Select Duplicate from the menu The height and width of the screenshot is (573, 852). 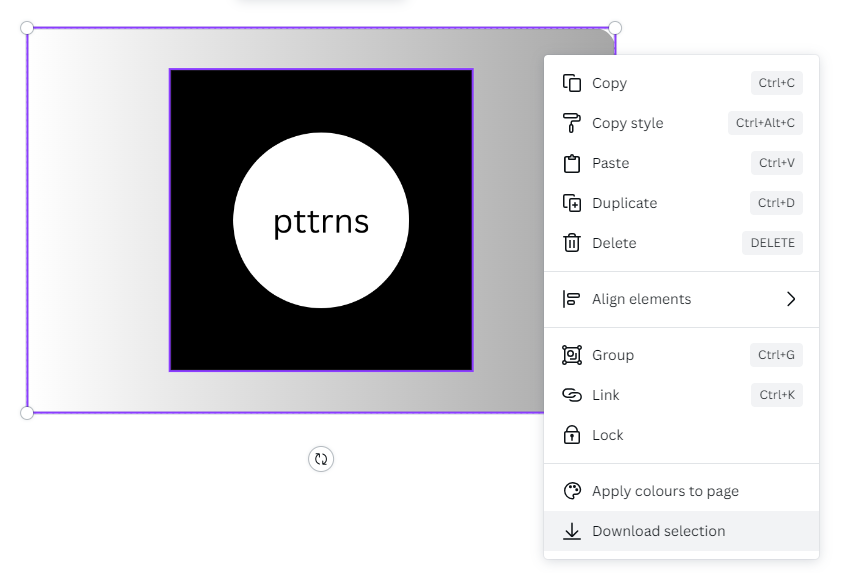pos(681,203)
